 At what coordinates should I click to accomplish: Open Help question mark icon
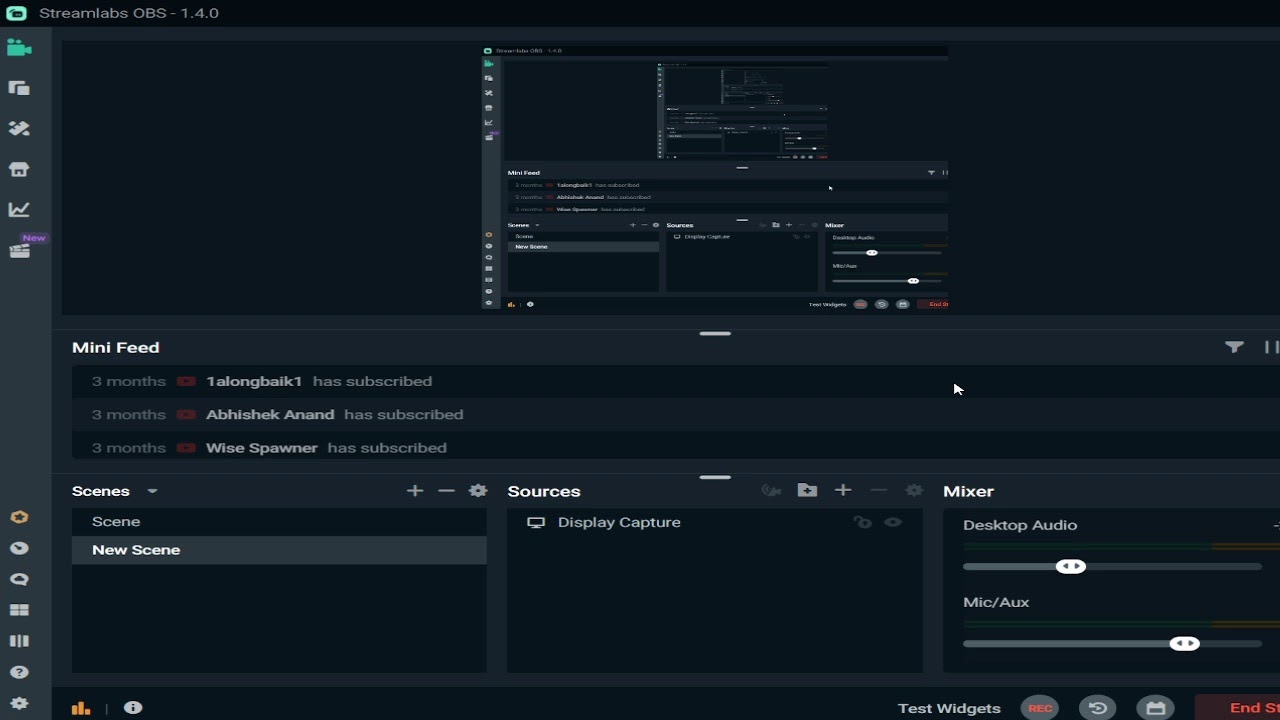pos(19,672)
